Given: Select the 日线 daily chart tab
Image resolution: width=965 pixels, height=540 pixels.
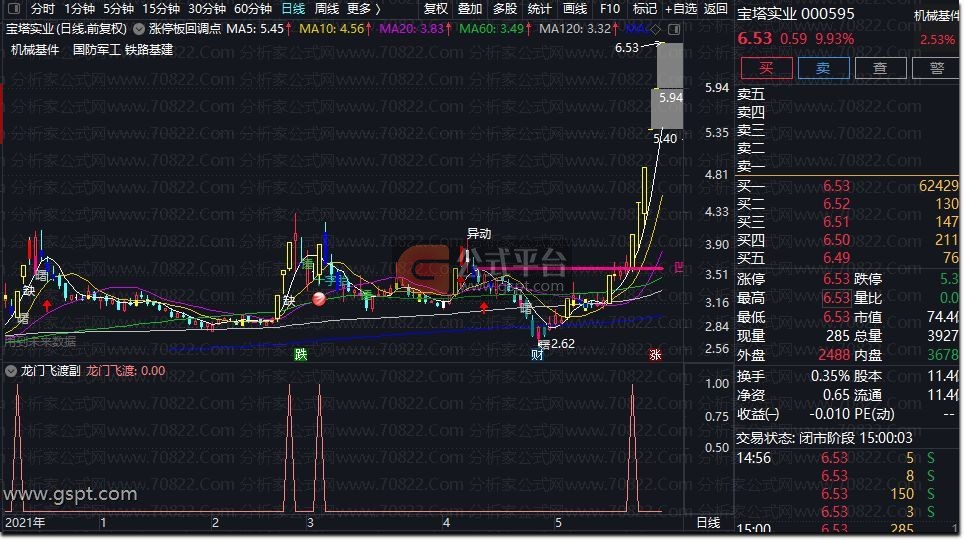Looking at the screenshot, I should [x=293, y=9].
